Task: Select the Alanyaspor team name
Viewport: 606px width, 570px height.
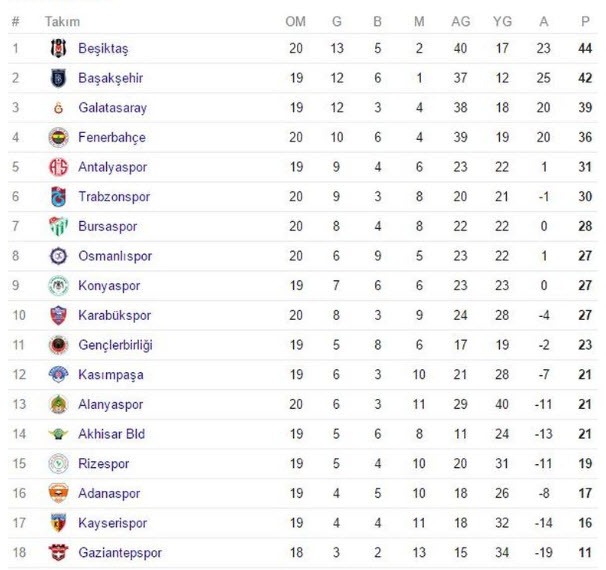Action: [x=111, y=405]
